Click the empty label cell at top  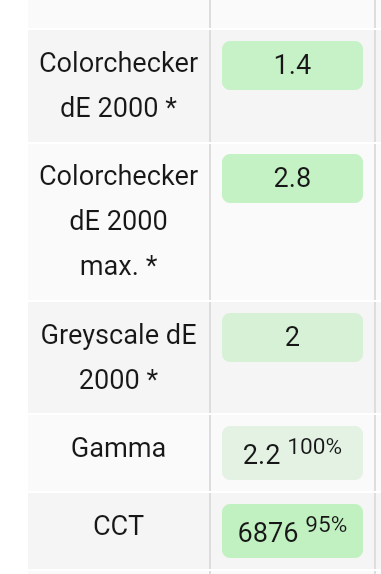click(119, 14)
